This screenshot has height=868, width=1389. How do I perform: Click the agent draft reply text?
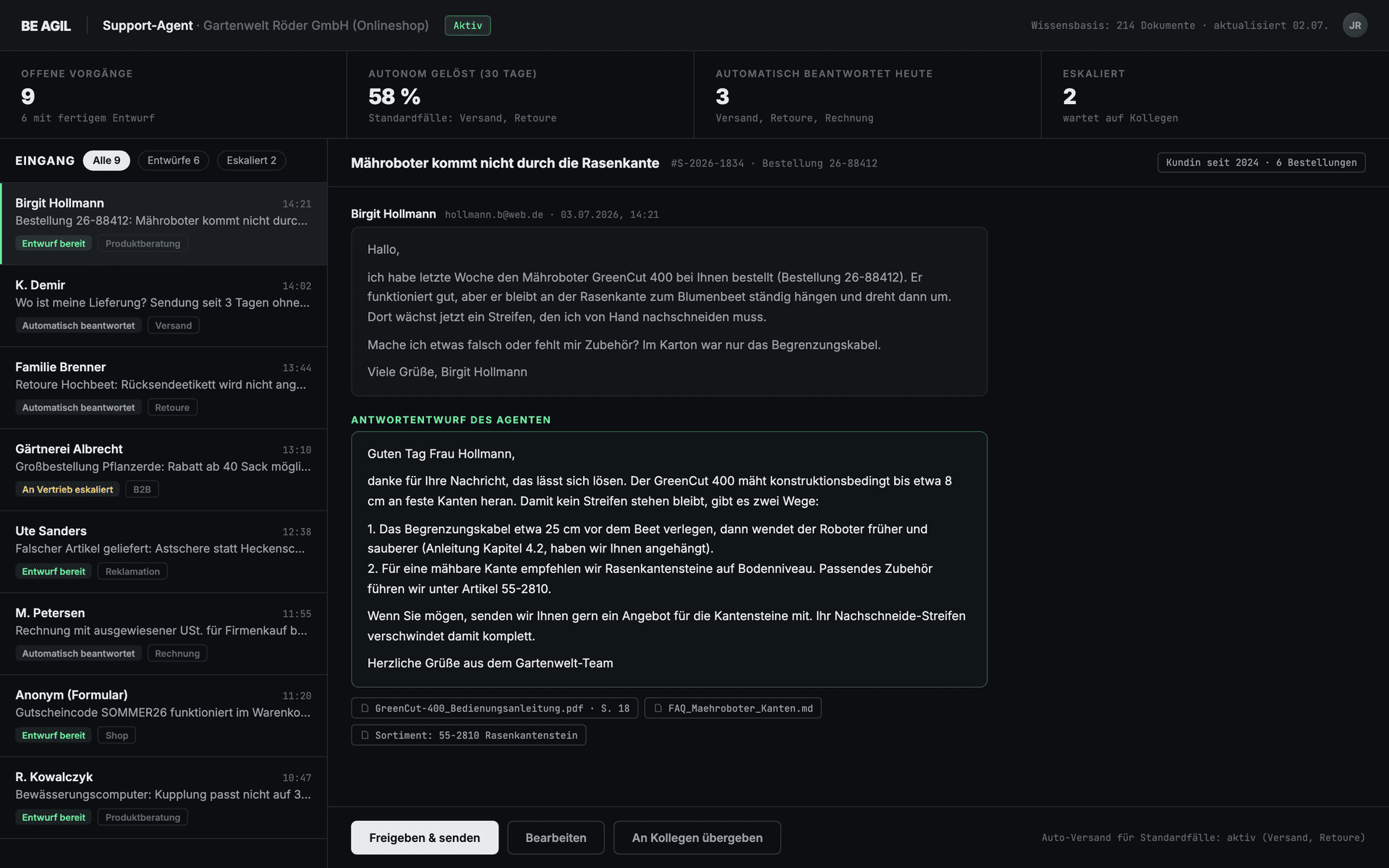tap(668, 559)
